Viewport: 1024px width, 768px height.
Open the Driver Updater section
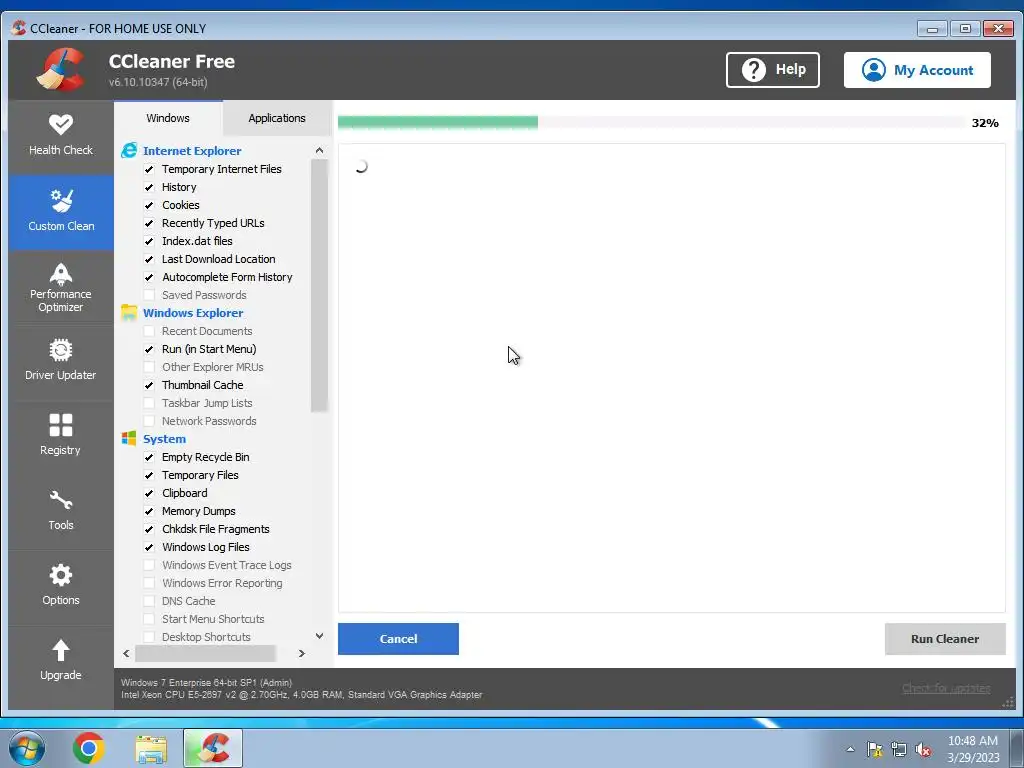61,362
